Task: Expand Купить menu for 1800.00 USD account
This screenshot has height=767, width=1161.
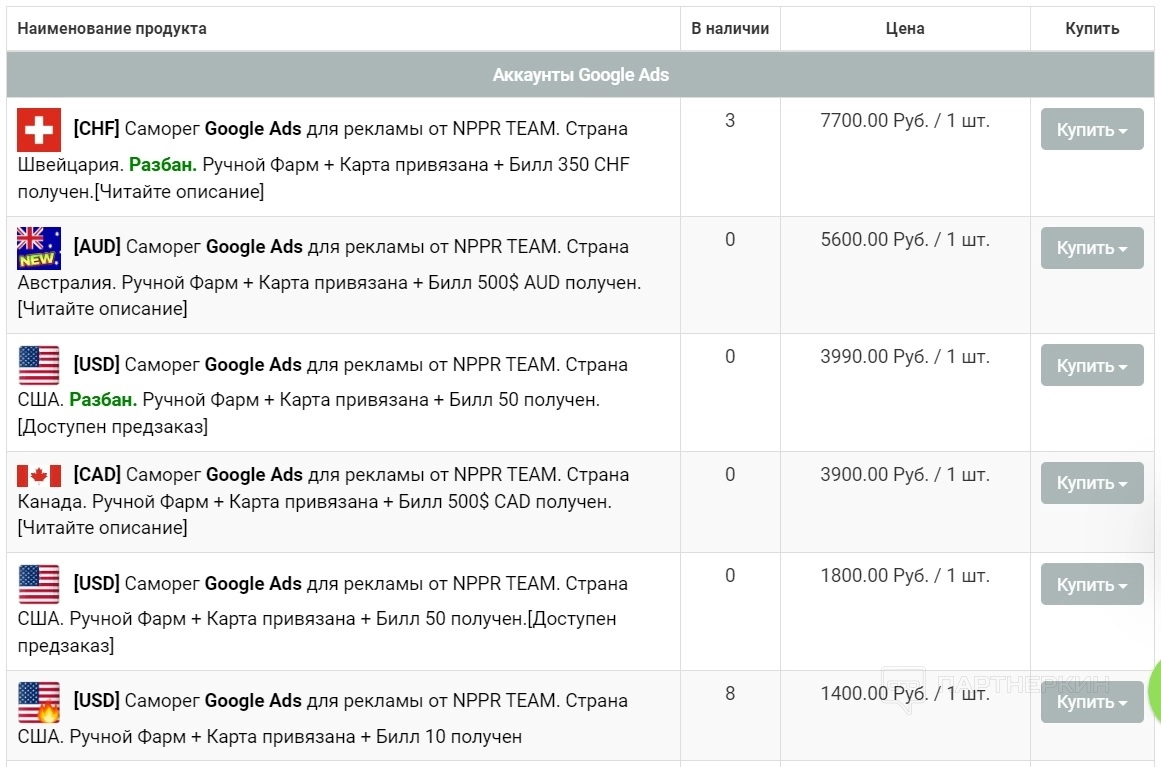Action: pos(1091,585)
